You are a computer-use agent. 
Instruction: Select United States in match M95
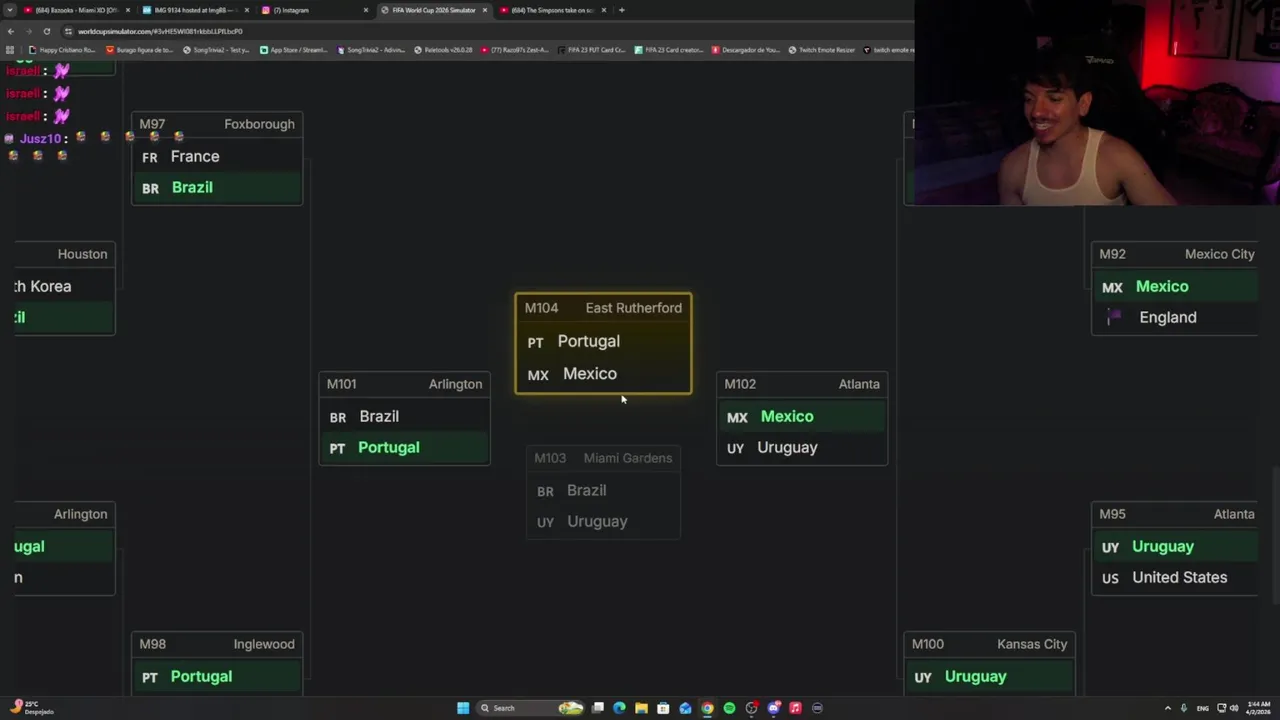click(x=1175, y=577)
